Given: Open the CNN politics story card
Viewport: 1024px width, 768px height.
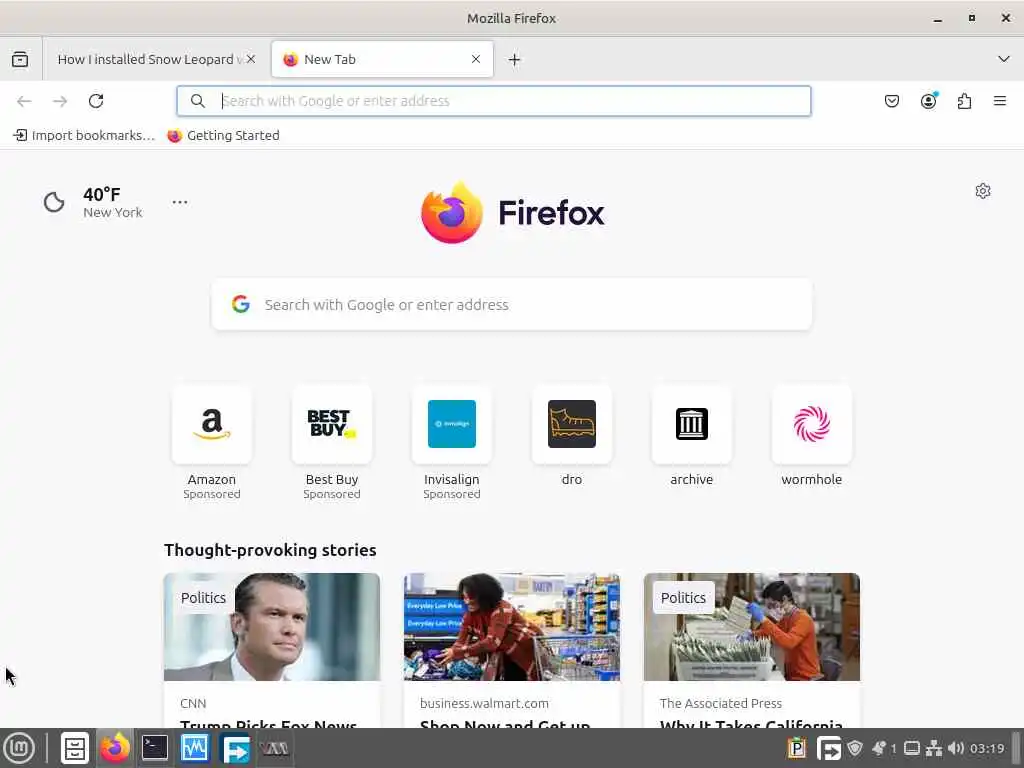Looking at the screenshot, I should (x=272, y=650).
